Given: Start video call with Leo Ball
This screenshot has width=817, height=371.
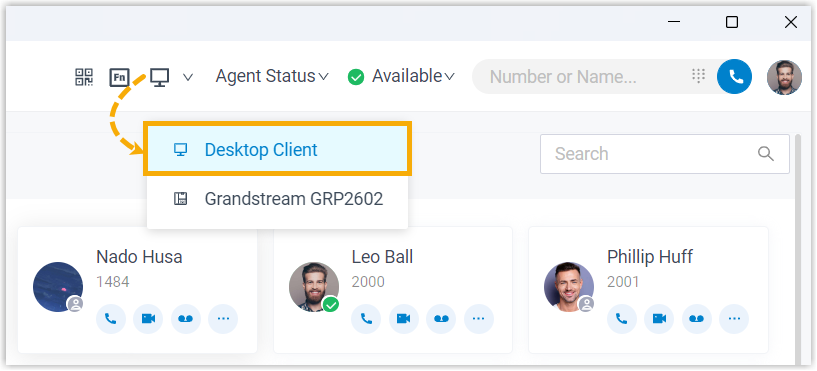Looking at the screenshot, I should click(x=403, y=318).
